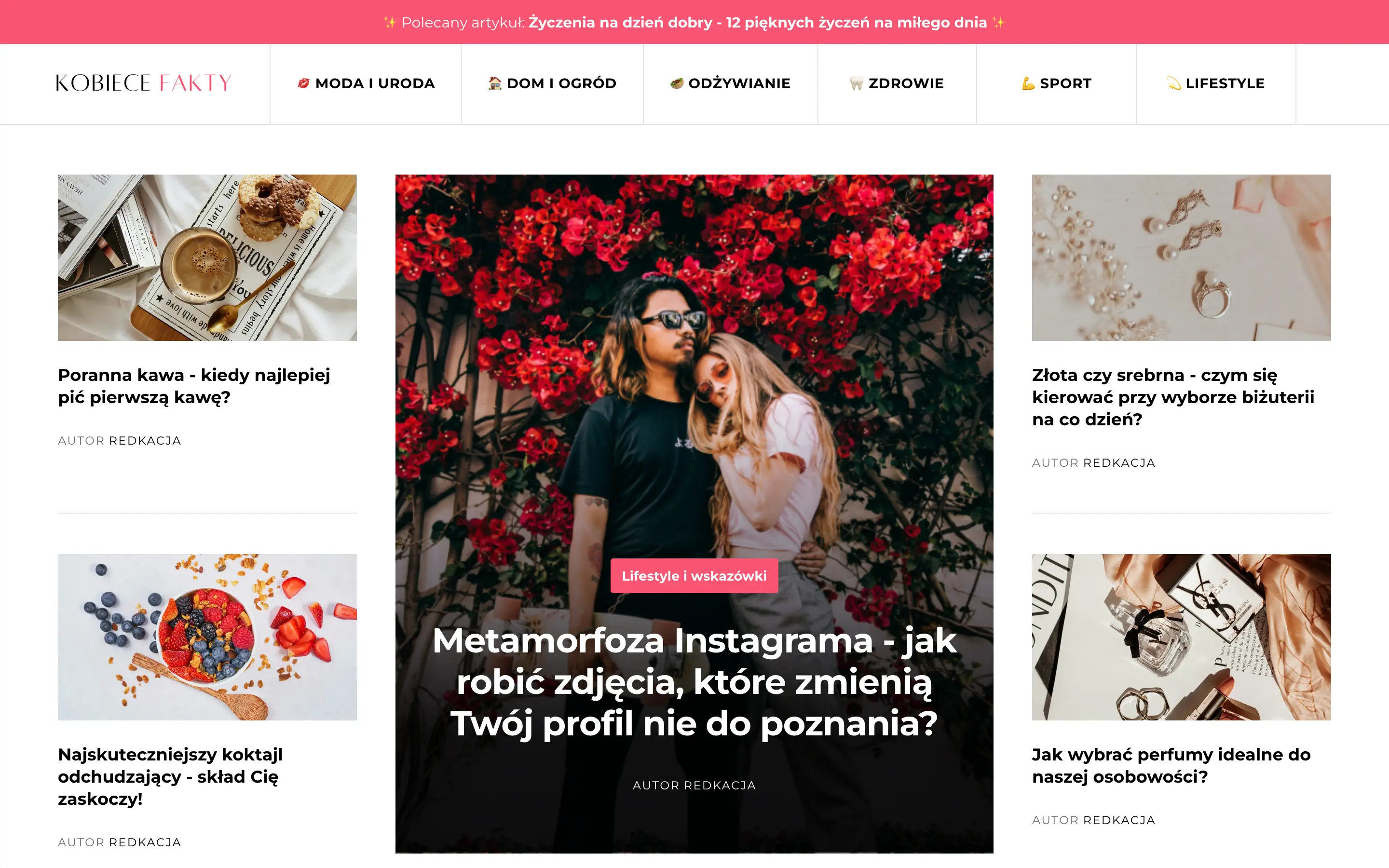Click the left sparkle icon in top banner
Image resolution: width=1389 pixels, height=868 pixels.
390,22
